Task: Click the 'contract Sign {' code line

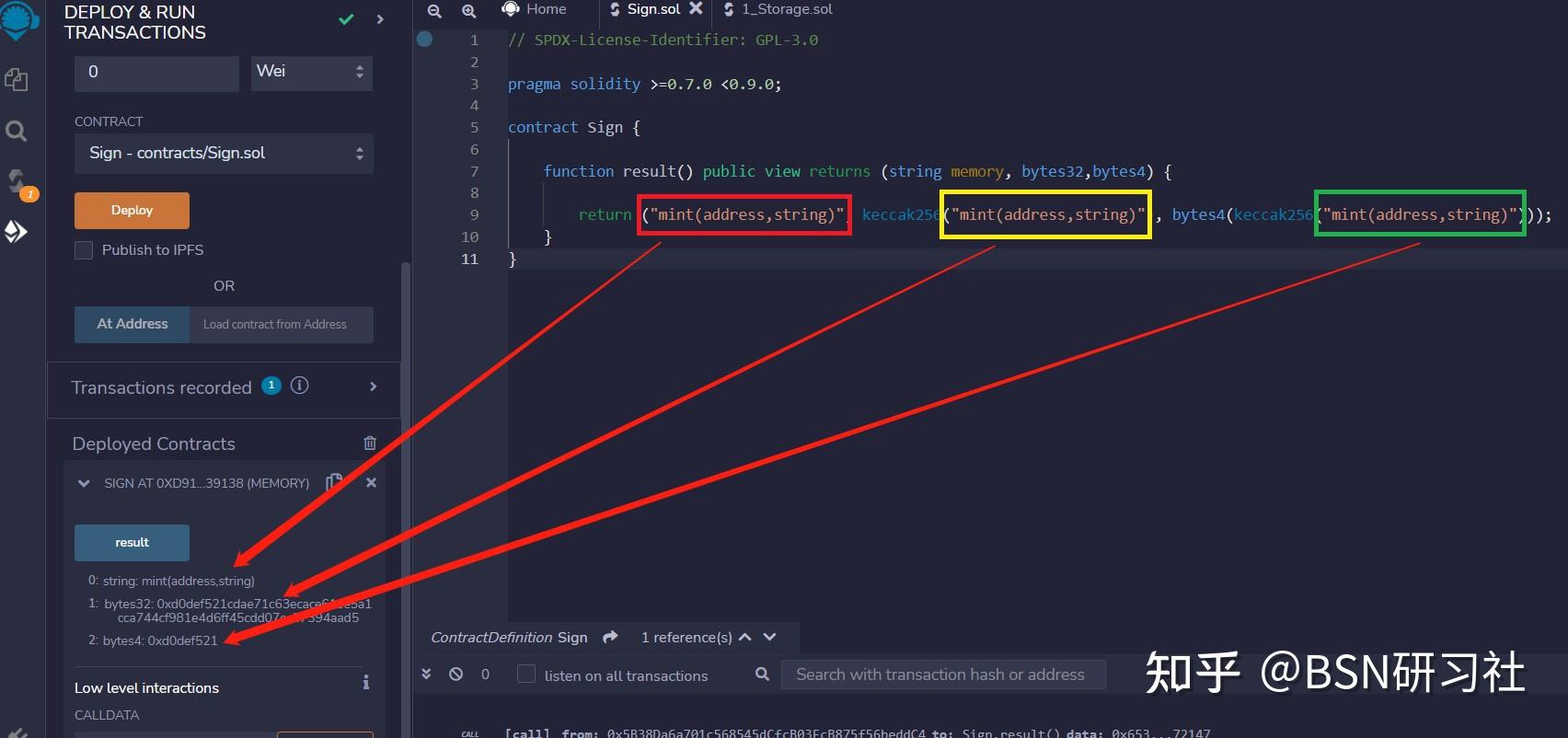Action: click(573, 127)
